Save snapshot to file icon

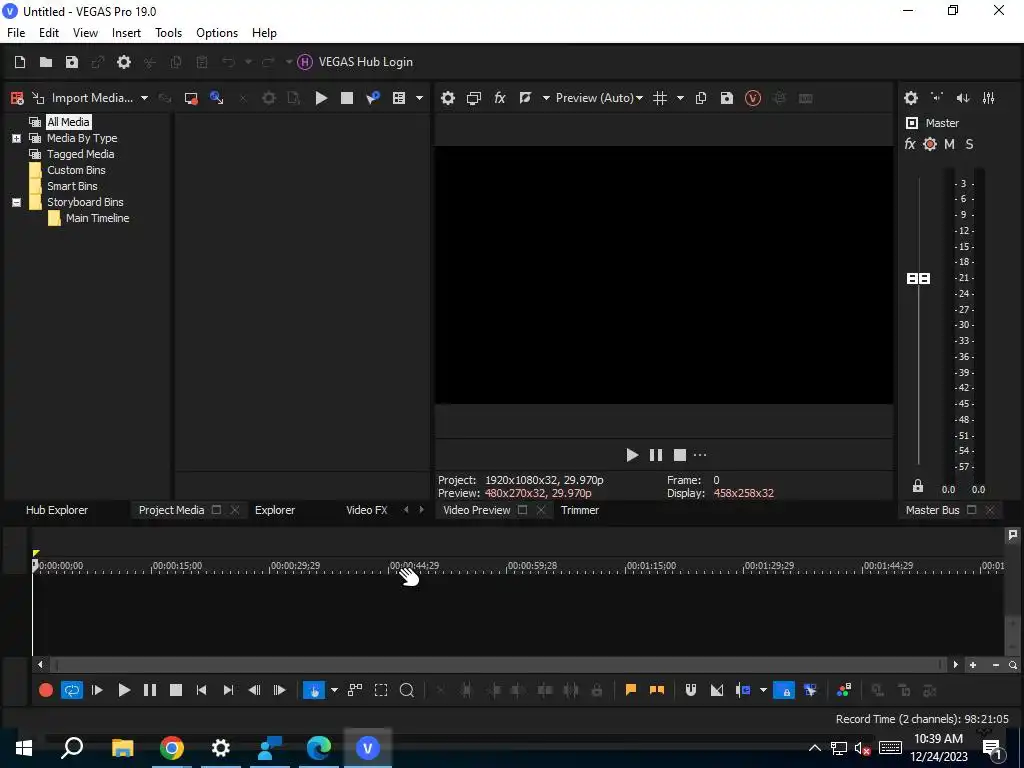click(727, 98)
